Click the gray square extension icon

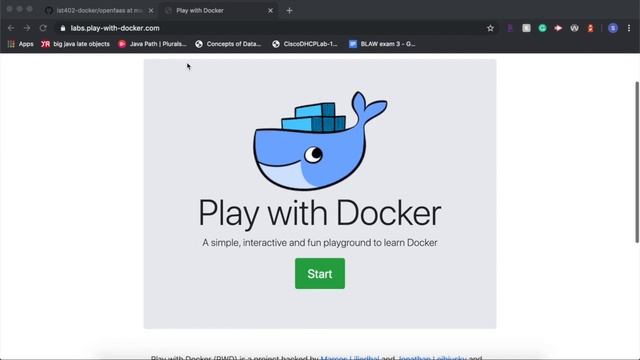(x=527, y=28)
